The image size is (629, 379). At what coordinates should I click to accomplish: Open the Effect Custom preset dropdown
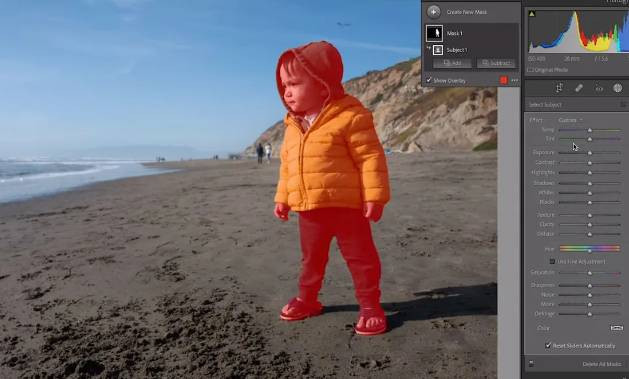tap(570, 120)
